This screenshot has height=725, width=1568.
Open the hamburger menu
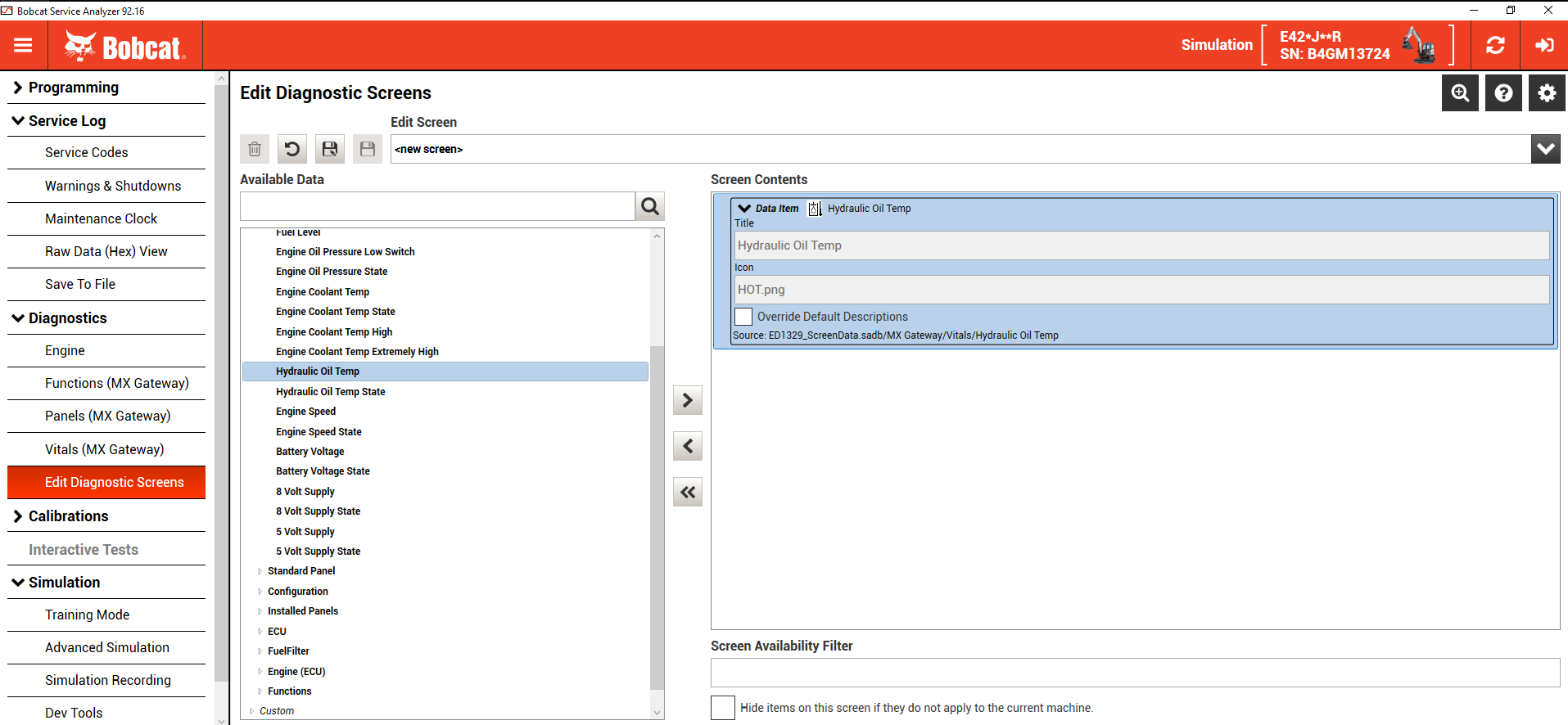click(x=23, y=46)
